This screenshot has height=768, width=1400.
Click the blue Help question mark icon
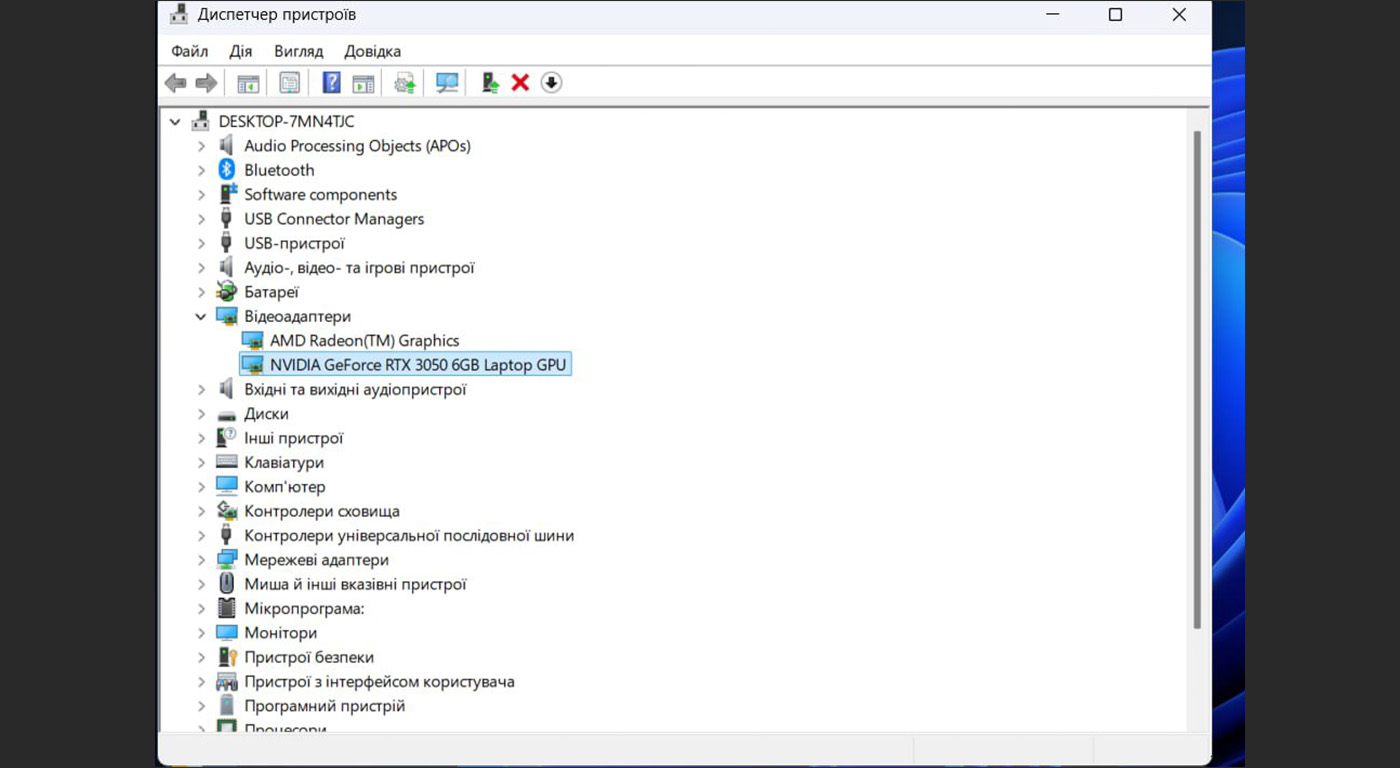click(x=331, y=83)
